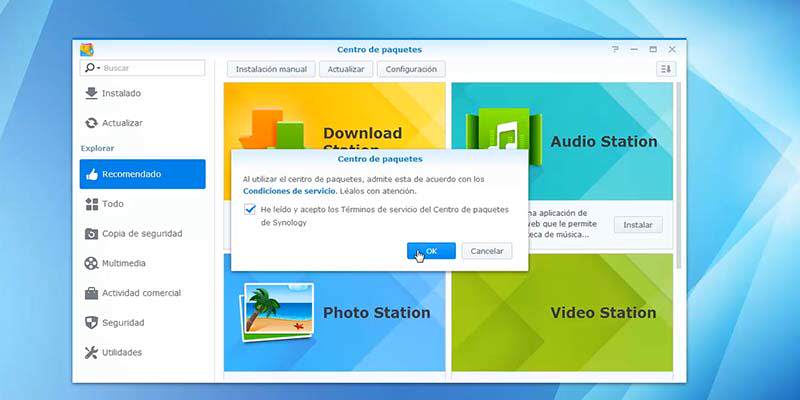Click the Buscar search input field
Viewport: 800px width, 400px height.
[142, 68]
